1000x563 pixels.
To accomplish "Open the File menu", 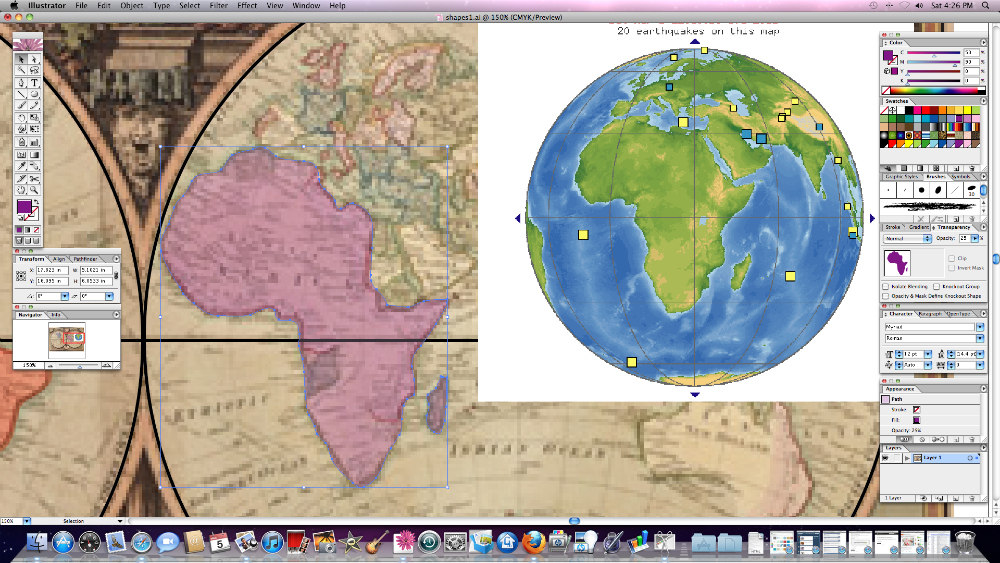I will tap(81, 5).
